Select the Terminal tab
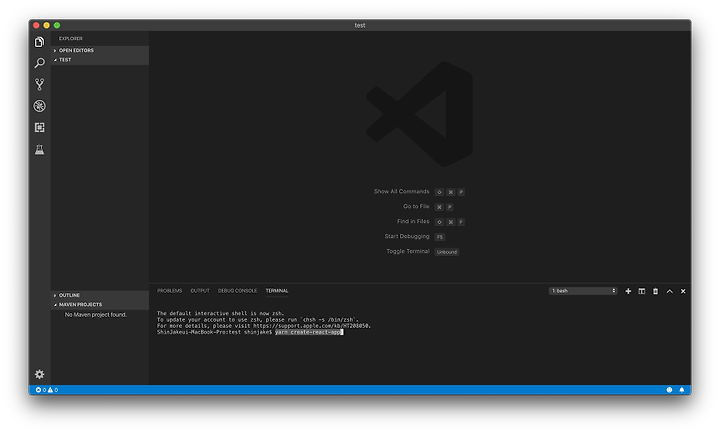 (x=277, y=291)
